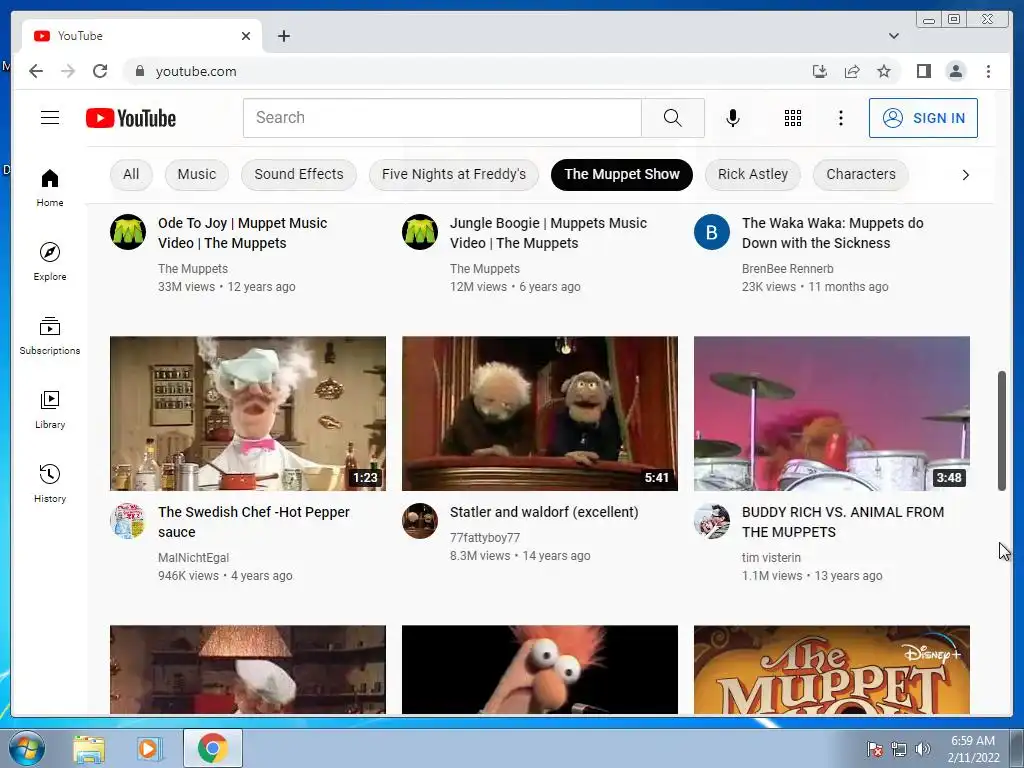1024x768 pixels.
Task: Select The Muppet Show chip
Action: 622,174
